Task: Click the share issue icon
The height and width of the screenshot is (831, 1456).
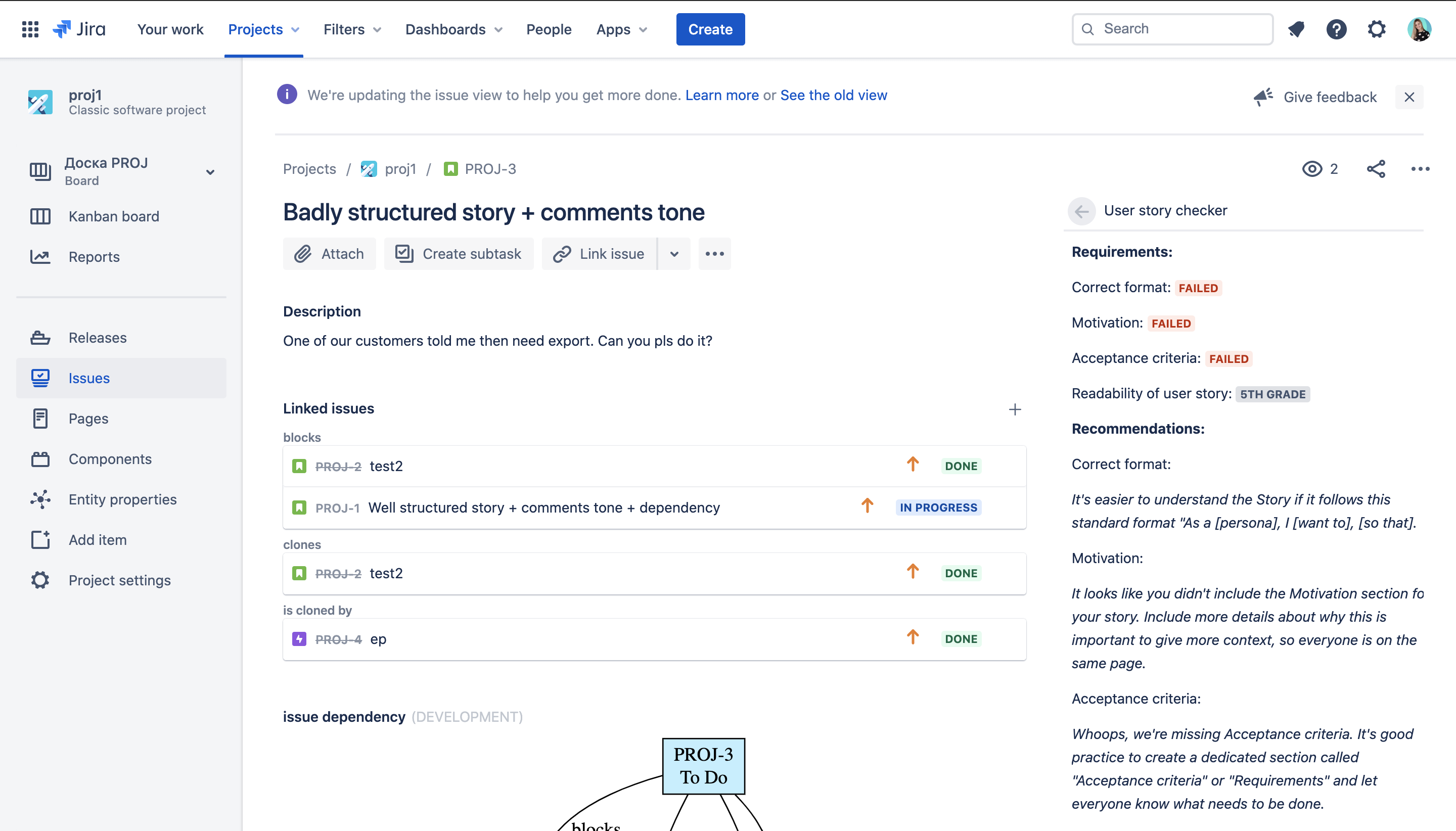Action: (x=1376, y=169)
